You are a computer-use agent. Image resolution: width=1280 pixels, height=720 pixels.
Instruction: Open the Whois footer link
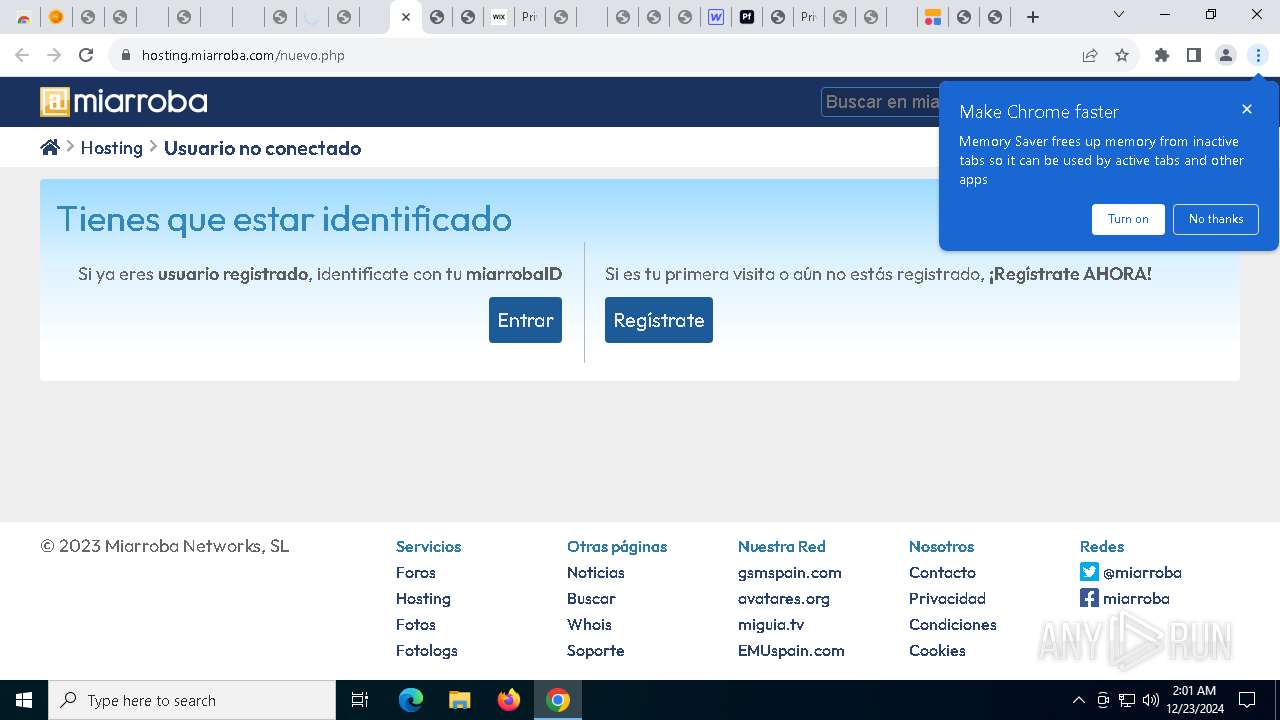[x=589, y=624]
